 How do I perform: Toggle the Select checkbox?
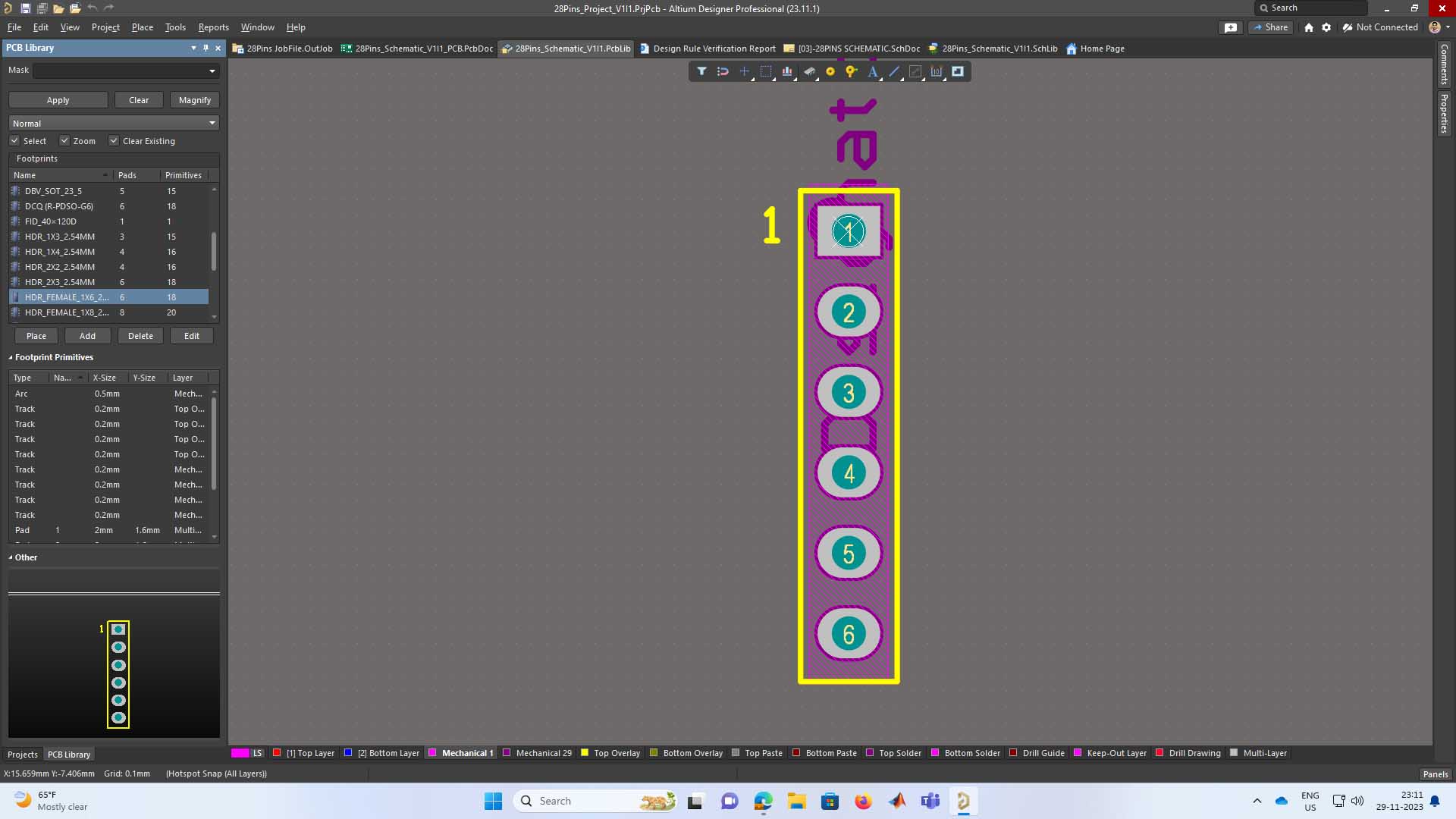click(x=14, y=141)
